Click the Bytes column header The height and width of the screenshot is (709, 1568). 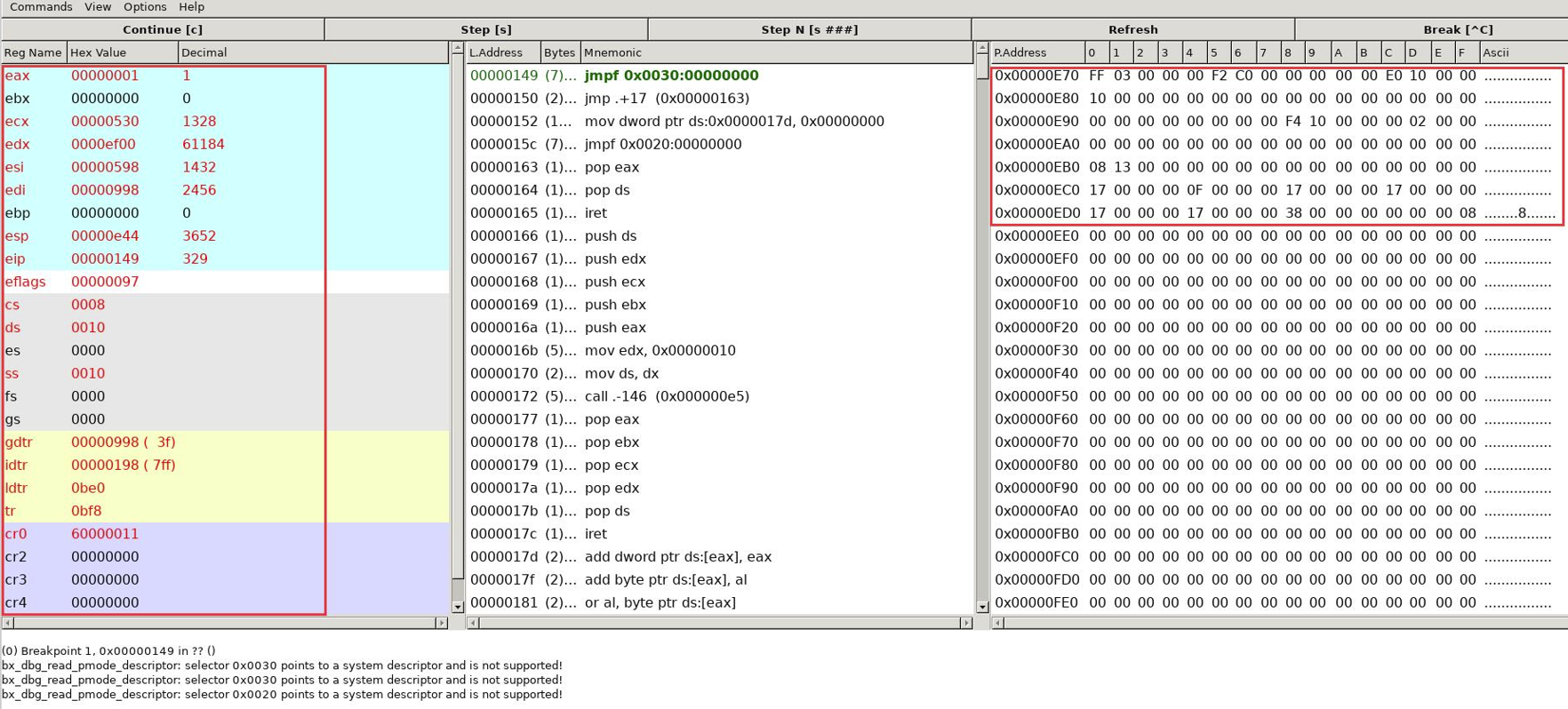pyautogui.click(x=560, y=52)
